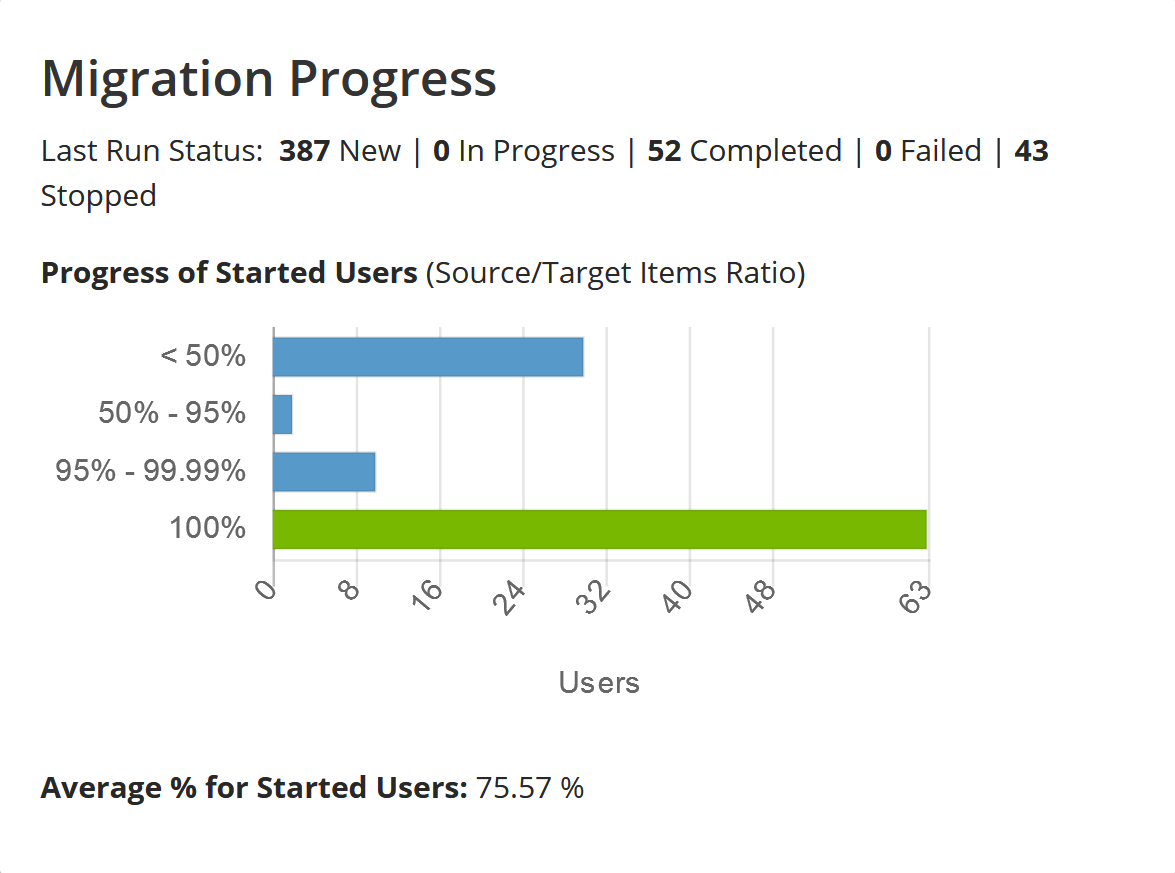
Task: Click the 95% - 99.99% bar
Action: pos(324,472)
